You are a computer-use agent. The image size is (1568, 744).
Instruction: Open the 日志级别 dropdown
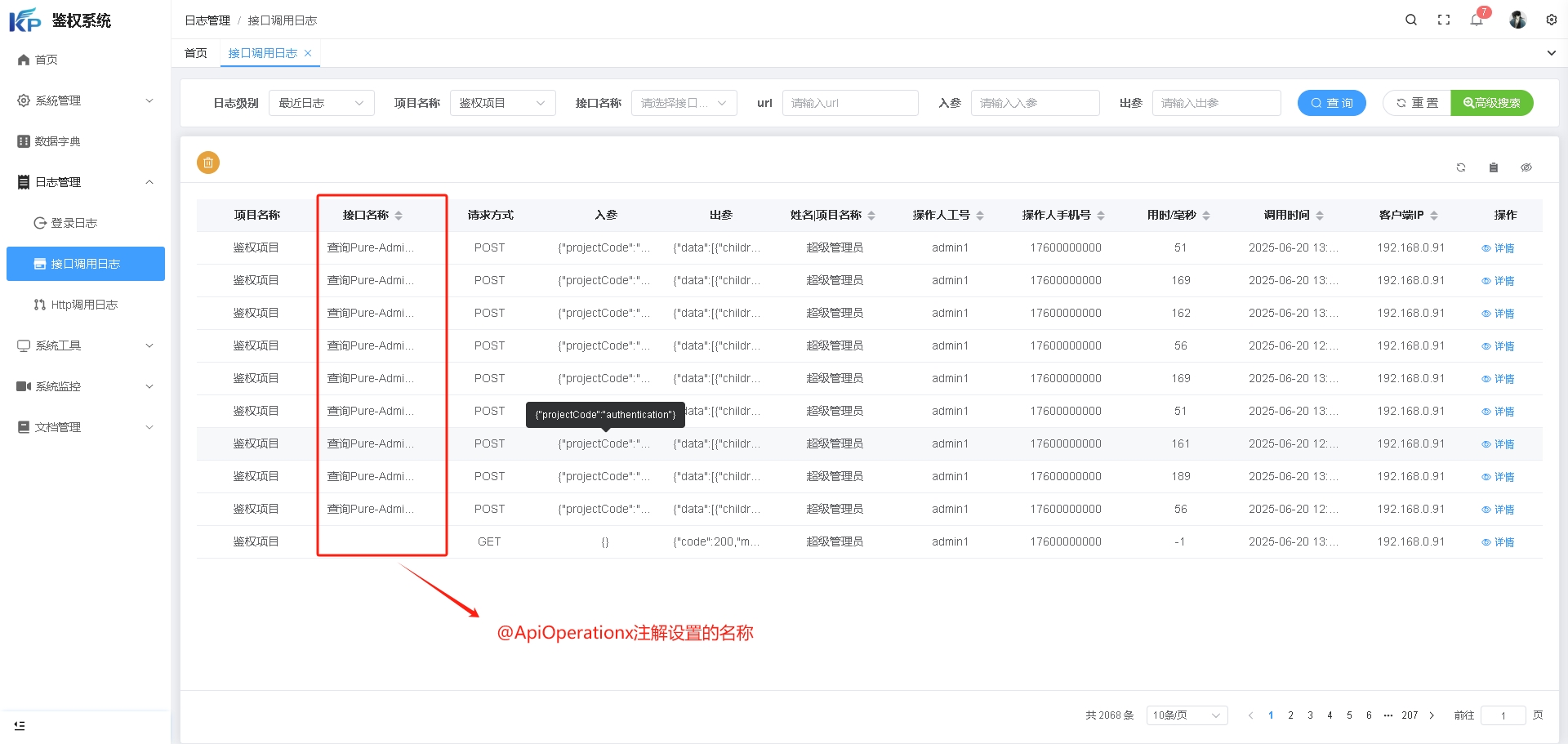pyautogui.click(x=321, y=103)
